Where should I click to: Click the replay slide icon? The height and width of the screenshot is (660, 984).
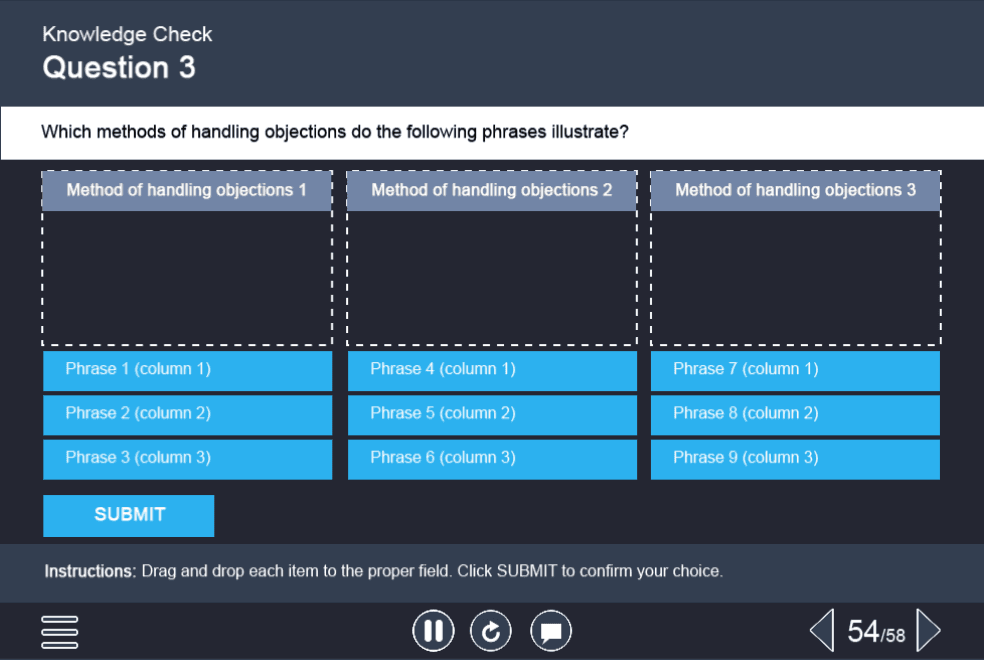click(491, 631)
